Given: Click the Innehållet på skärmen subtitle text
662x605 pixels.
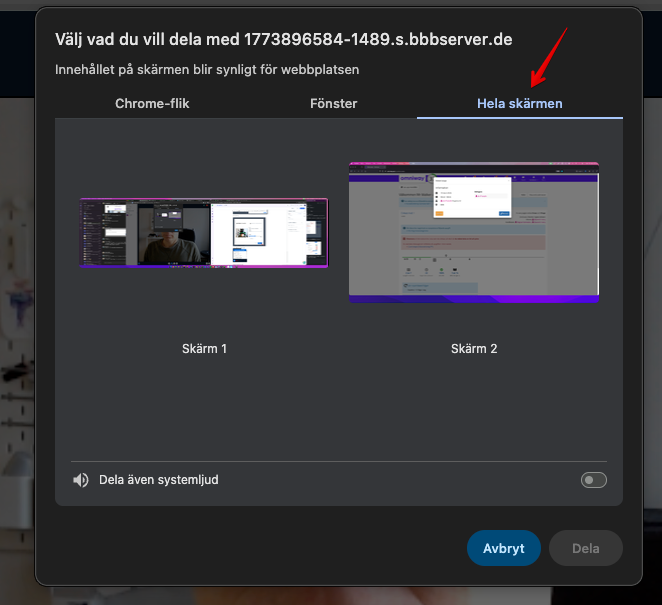Looking at the screenshot, I should [x=206, y=70].
